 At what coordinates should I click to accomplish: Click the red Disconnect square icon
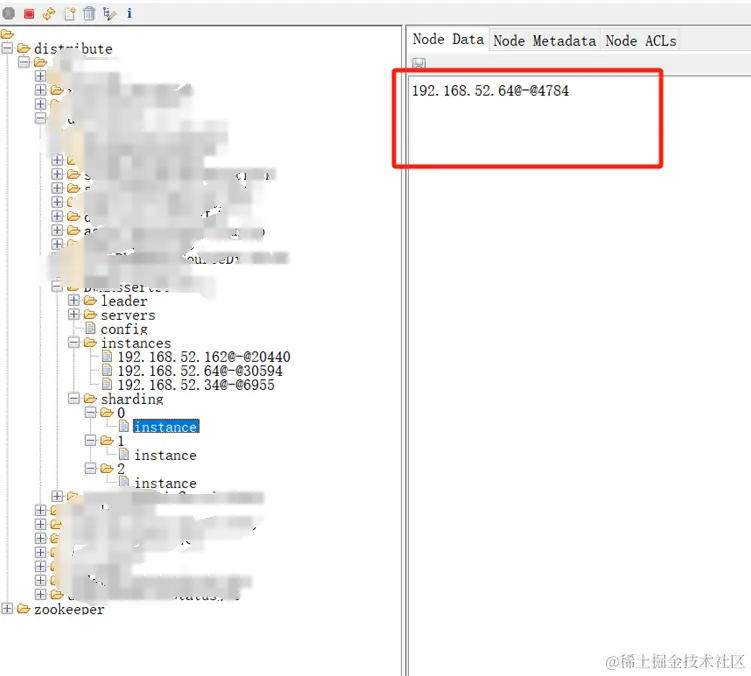[29, 14]
